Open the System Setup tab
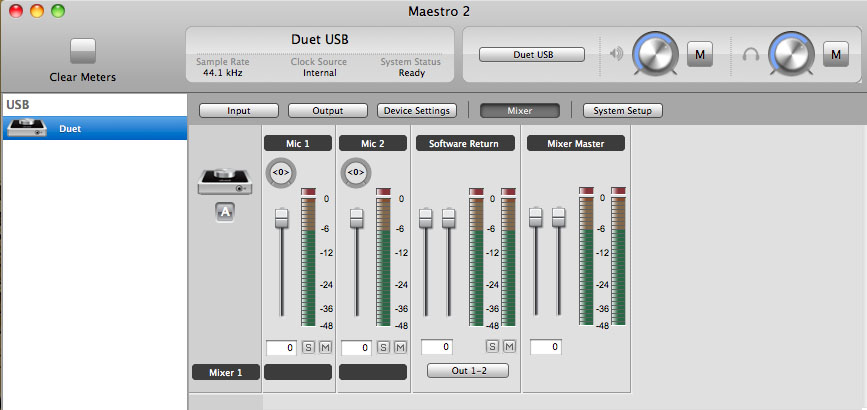 [x=622, y=111]
